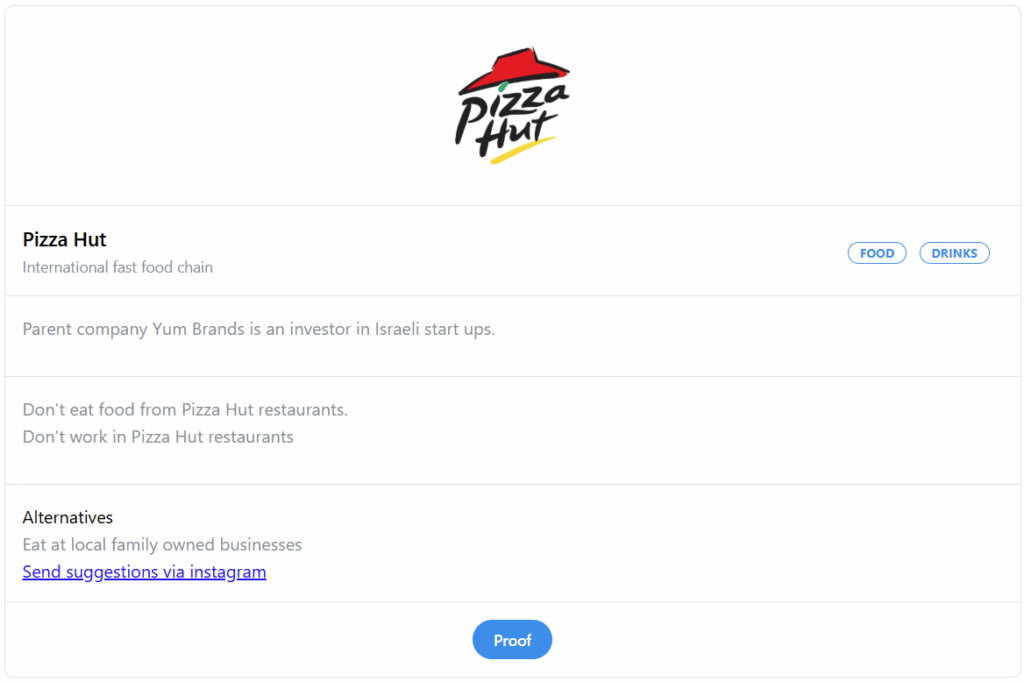Click the bold Pizza Hut title
This screenshot has width=1024, height=682.
(64, 240)
